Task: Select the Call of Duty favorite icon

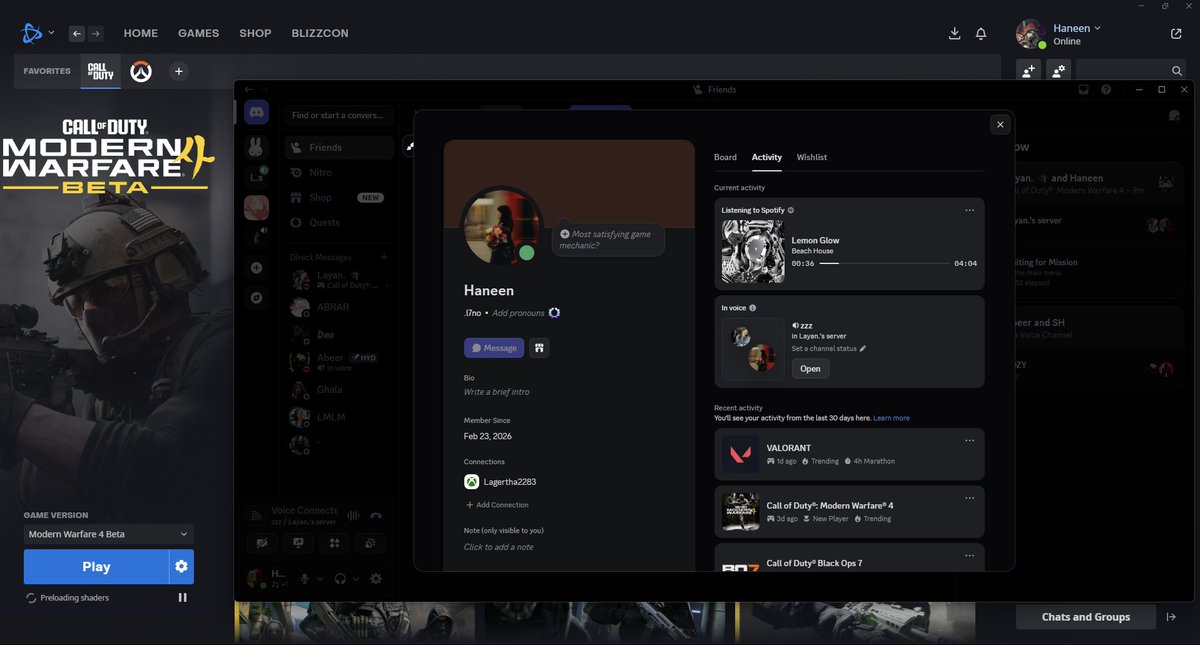Action: [101, 71]
